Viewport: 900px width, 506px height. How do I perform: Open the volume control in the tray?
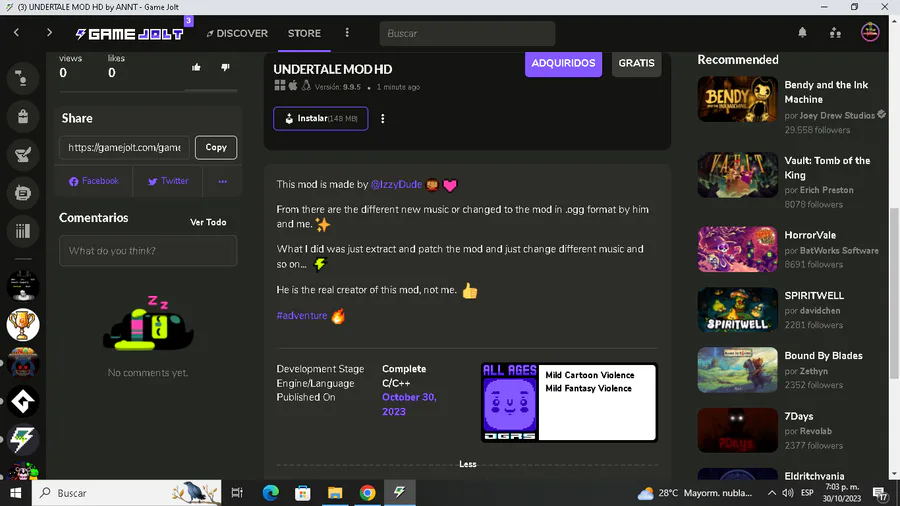pos(788,493)
